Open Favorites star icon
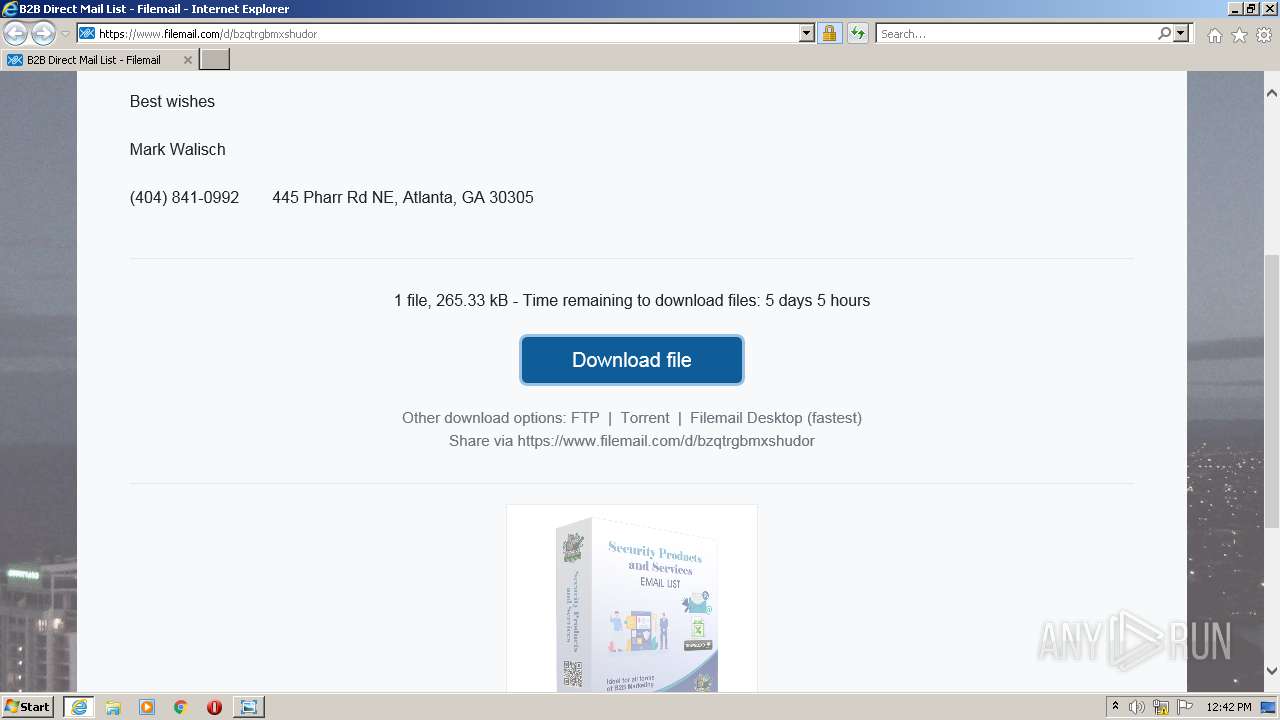This screenshot has width=1280, height=720. [1239, 35]
